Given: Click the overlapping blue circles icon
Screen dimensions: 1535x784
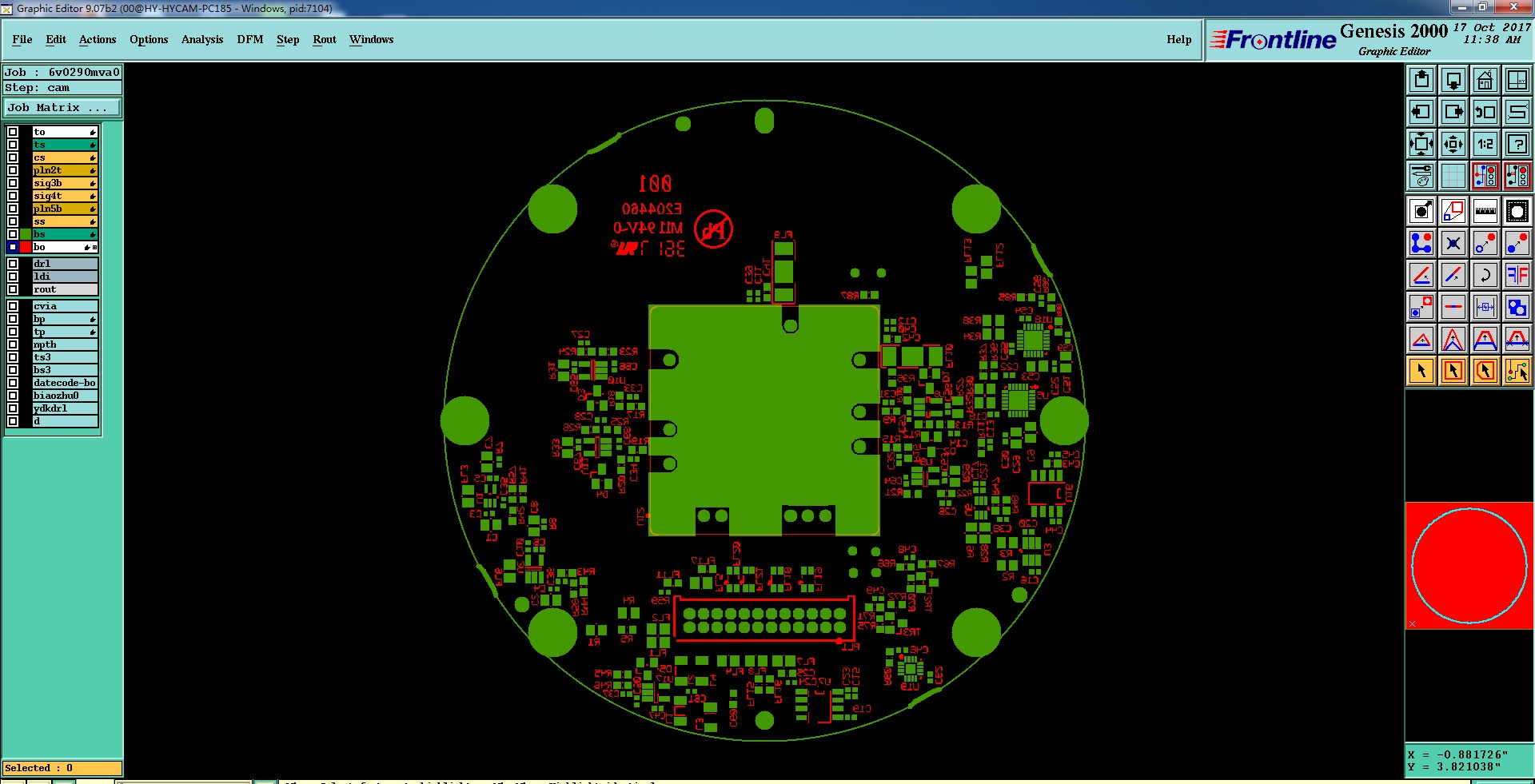Looking at the screenshot, I should pyautogui.click(x=1517, y=307).
